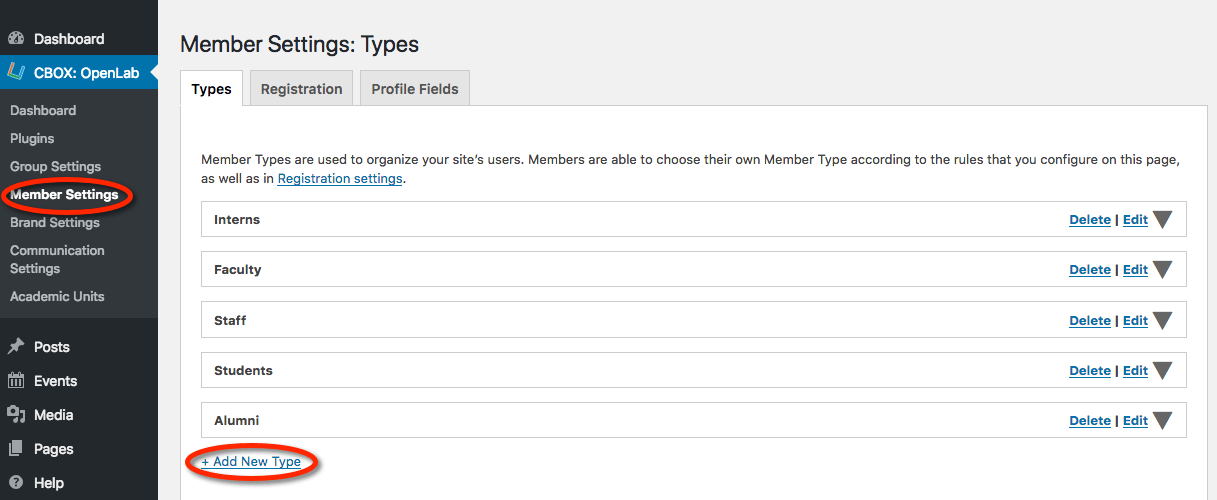Expand the Interns member type row

click(x=1162, y=220)
